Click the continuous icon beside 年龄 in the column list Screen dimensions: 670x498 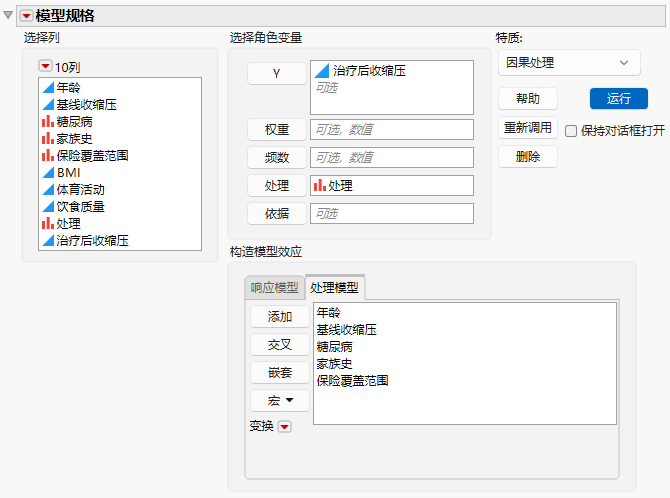pyautogui.click(x=48, y=88)
